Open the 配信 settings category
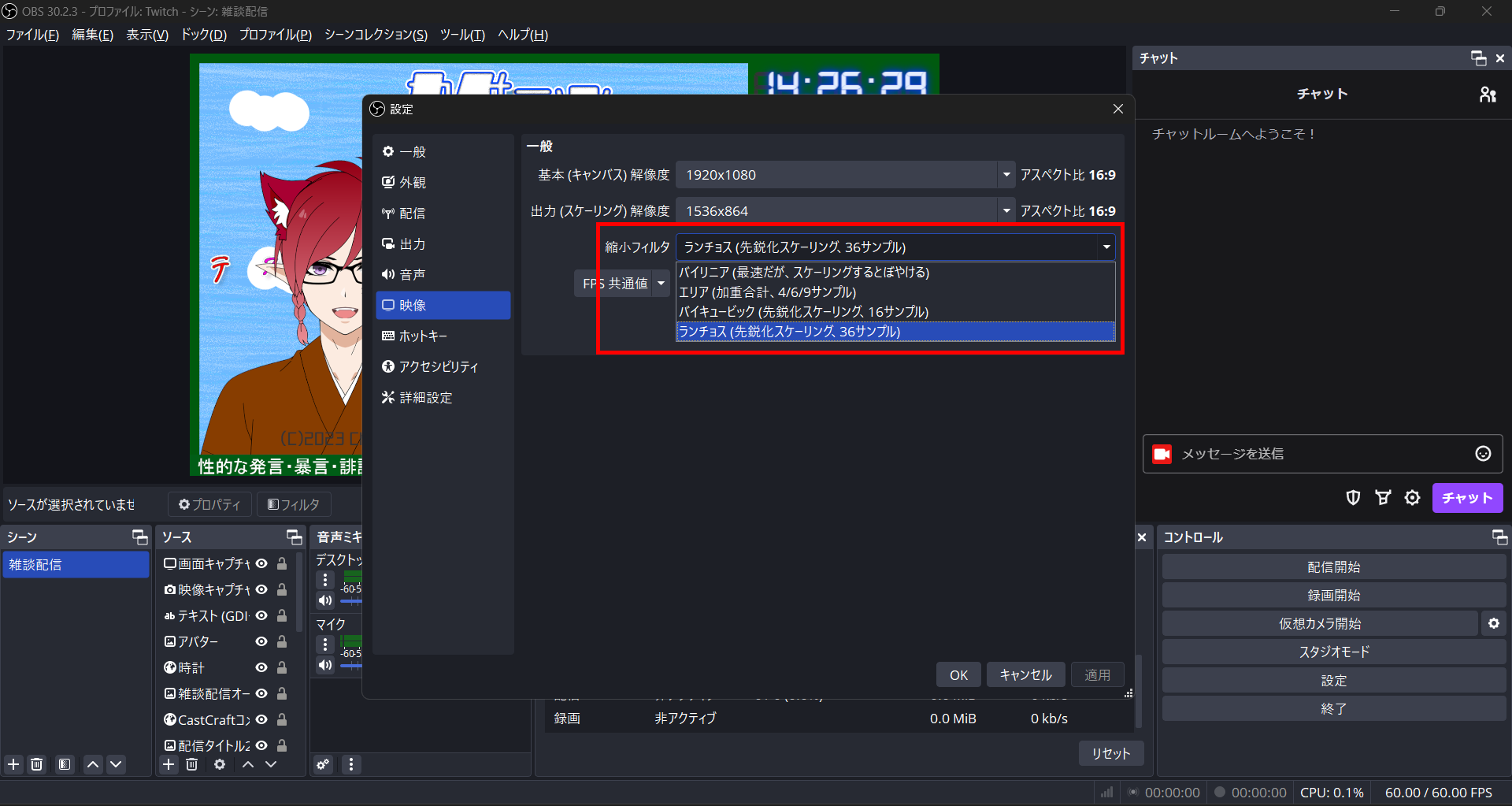Image resolution: width=1512 pixels, height=806 pixels. 443,213
